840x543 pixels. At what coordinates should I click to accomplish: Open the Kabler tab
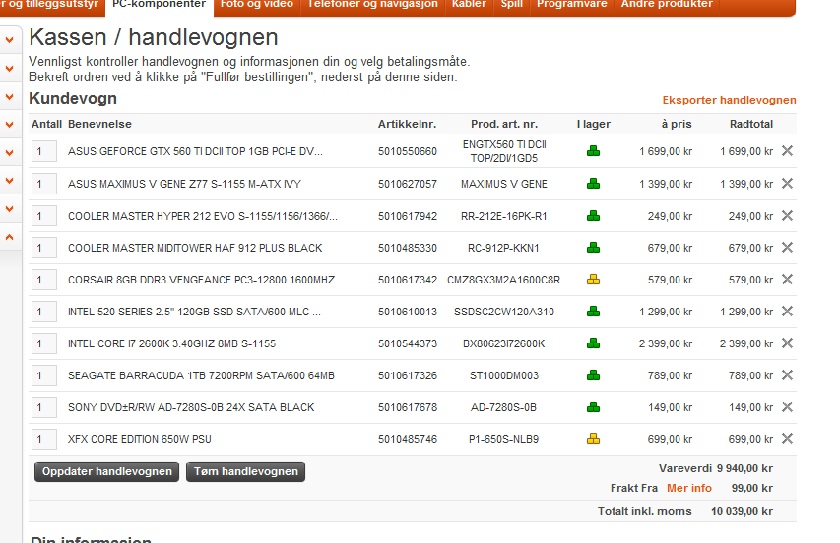coord(469,5)
